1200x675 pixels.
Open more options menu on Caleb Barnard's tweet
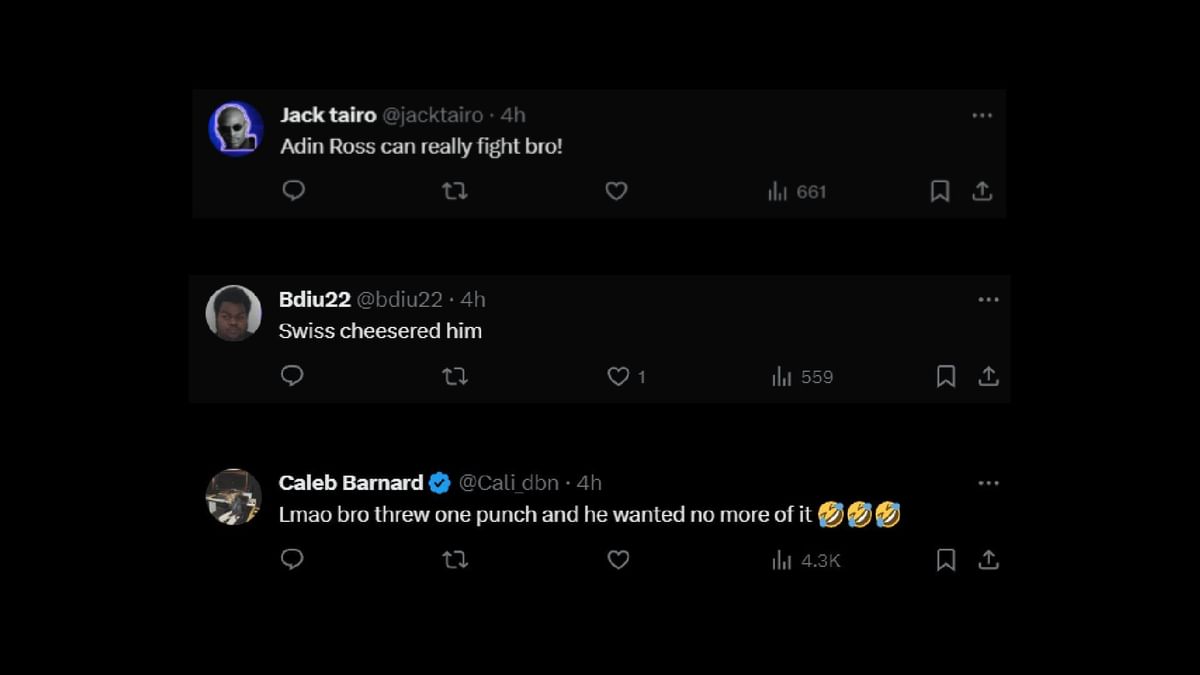pyautogui.click(x=989, y=483)
